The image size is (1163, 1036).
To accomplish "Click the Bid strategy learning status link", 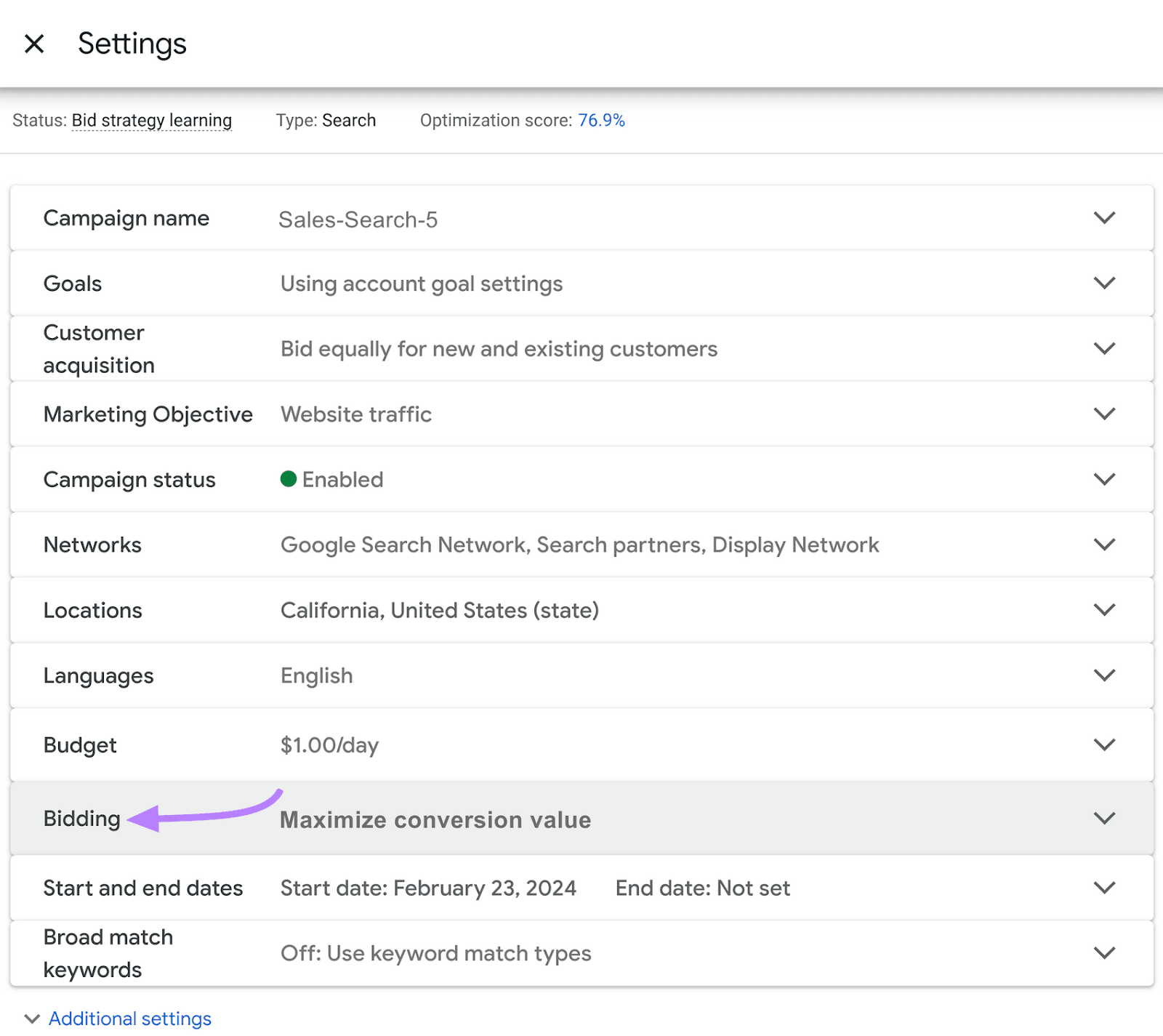I will click(151, 121).
